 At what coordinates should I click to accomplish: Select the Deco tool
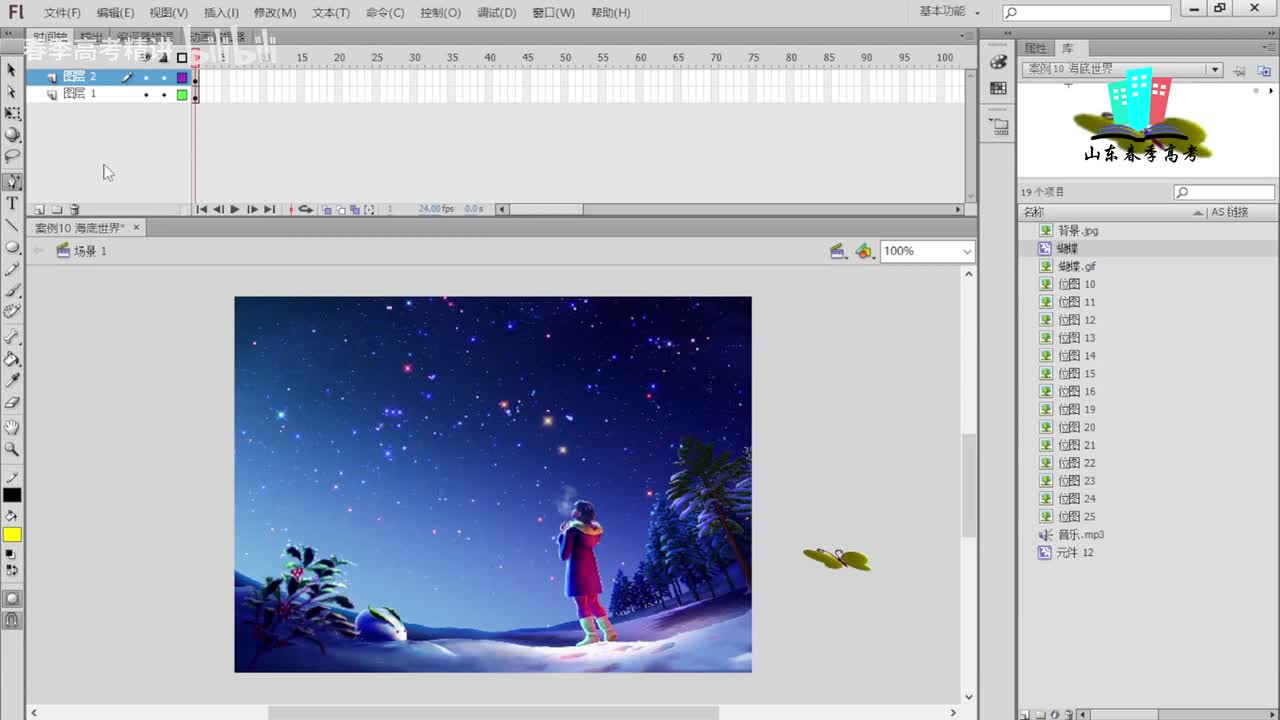(x=12, y=312)
